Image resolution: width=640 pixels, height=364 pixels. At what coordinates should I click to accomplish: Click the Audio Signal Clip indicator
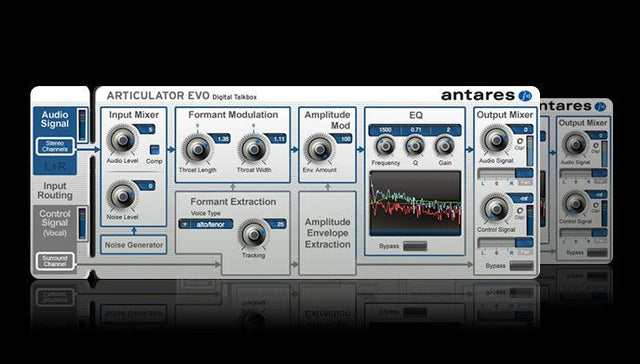520,141
